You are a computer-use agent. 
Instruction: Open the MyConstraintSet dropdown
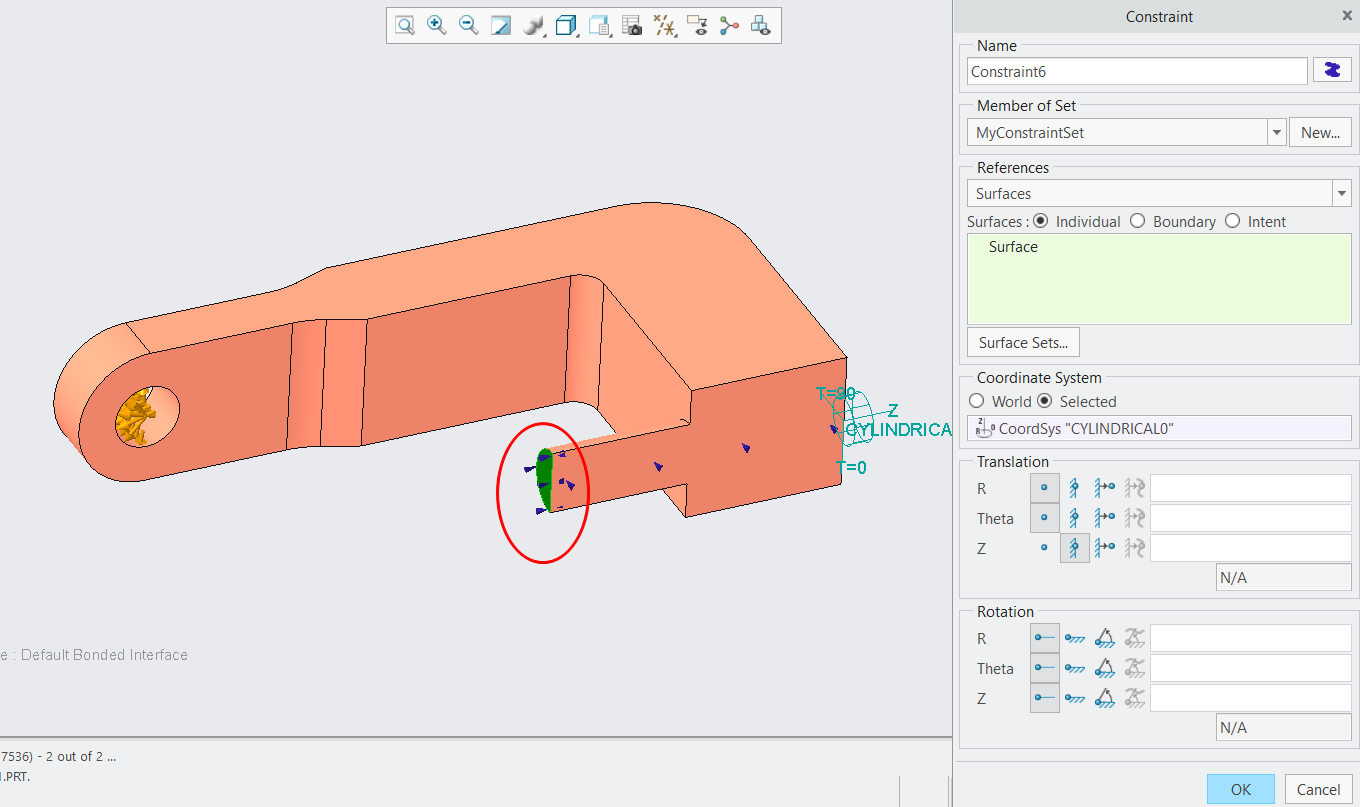[1277, 131]
